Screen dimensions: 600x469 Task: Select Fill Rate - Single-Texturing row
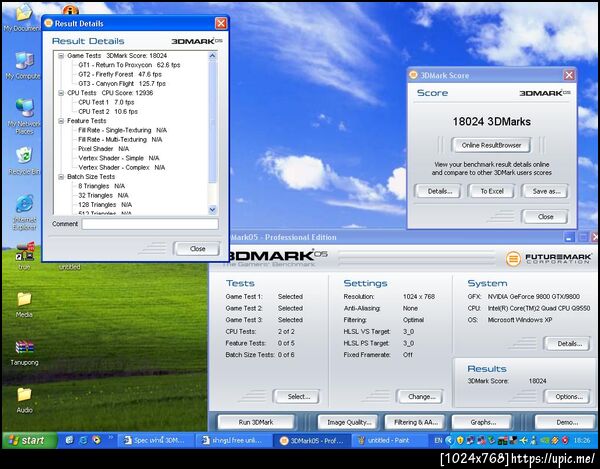click(122, 130)
